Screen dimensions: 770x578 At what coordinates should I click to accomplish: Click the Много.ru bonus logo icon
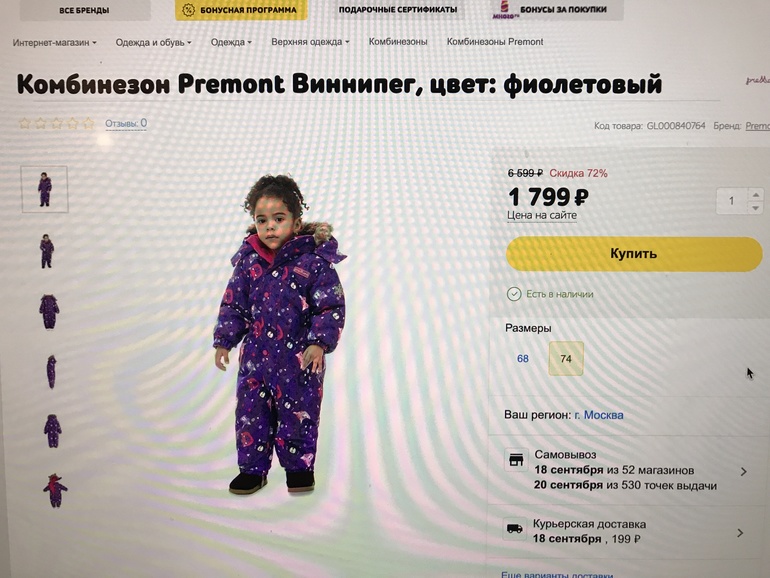click(x=505, y=10)
